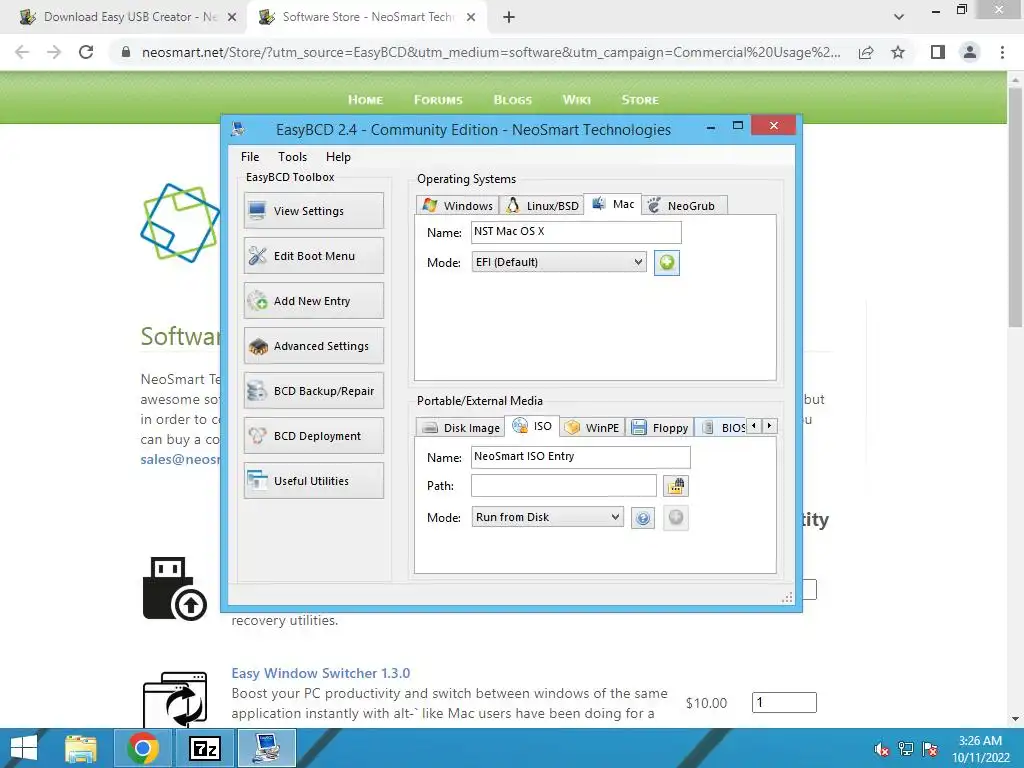This screenshot has height=768, width=1024.
Task: Switch to the NeoGrub tab
Action: click(684, 206)
